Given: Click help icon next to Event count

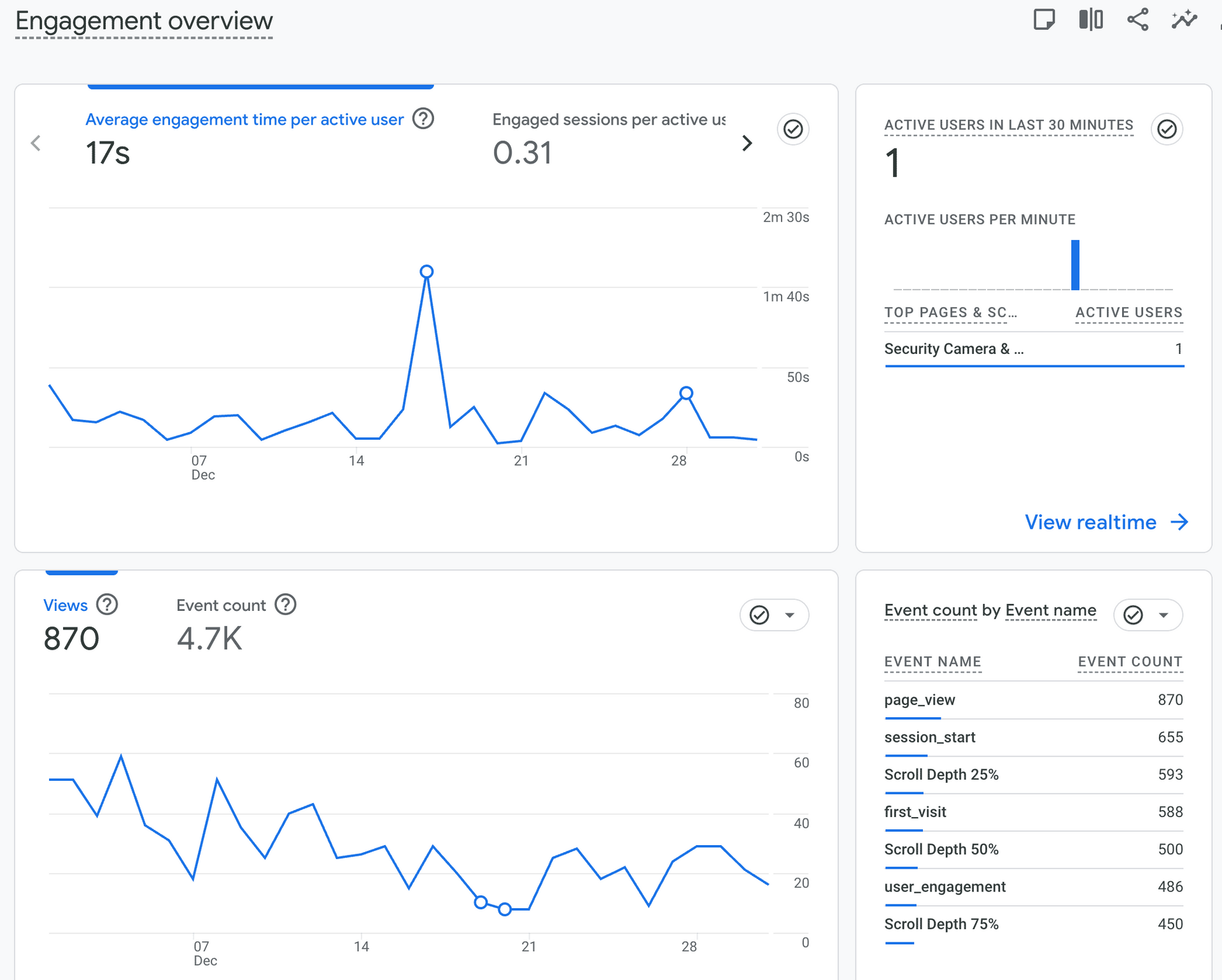Looking at the screenshot, I should pos(286,605).
